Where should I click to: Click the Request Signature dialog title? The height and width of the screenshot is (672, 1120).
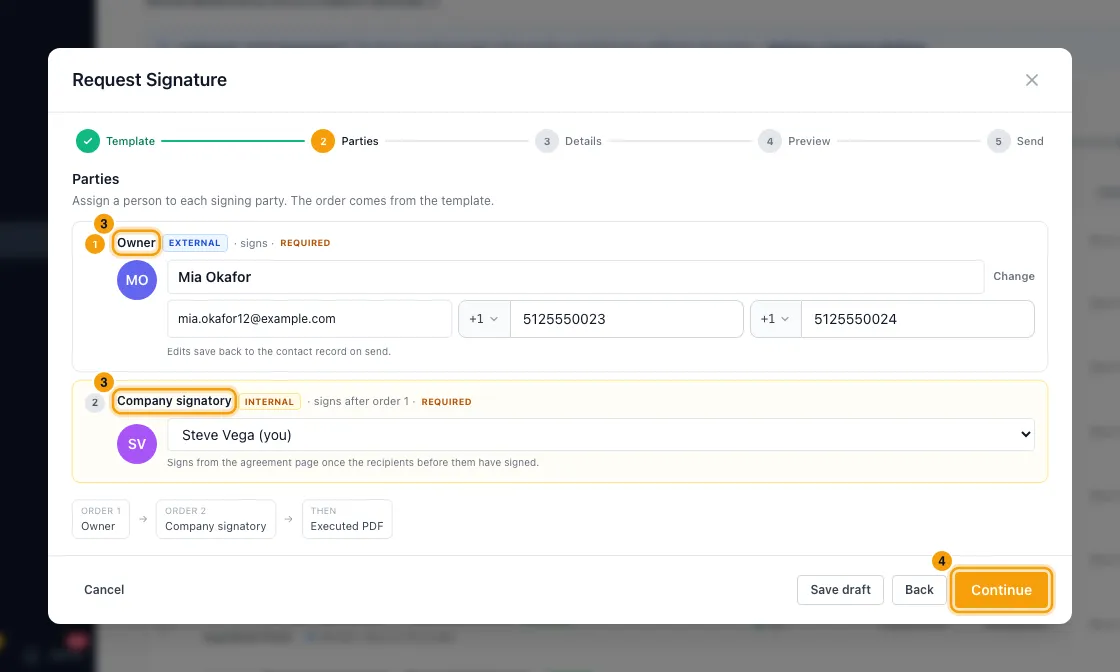click(149, 80)
